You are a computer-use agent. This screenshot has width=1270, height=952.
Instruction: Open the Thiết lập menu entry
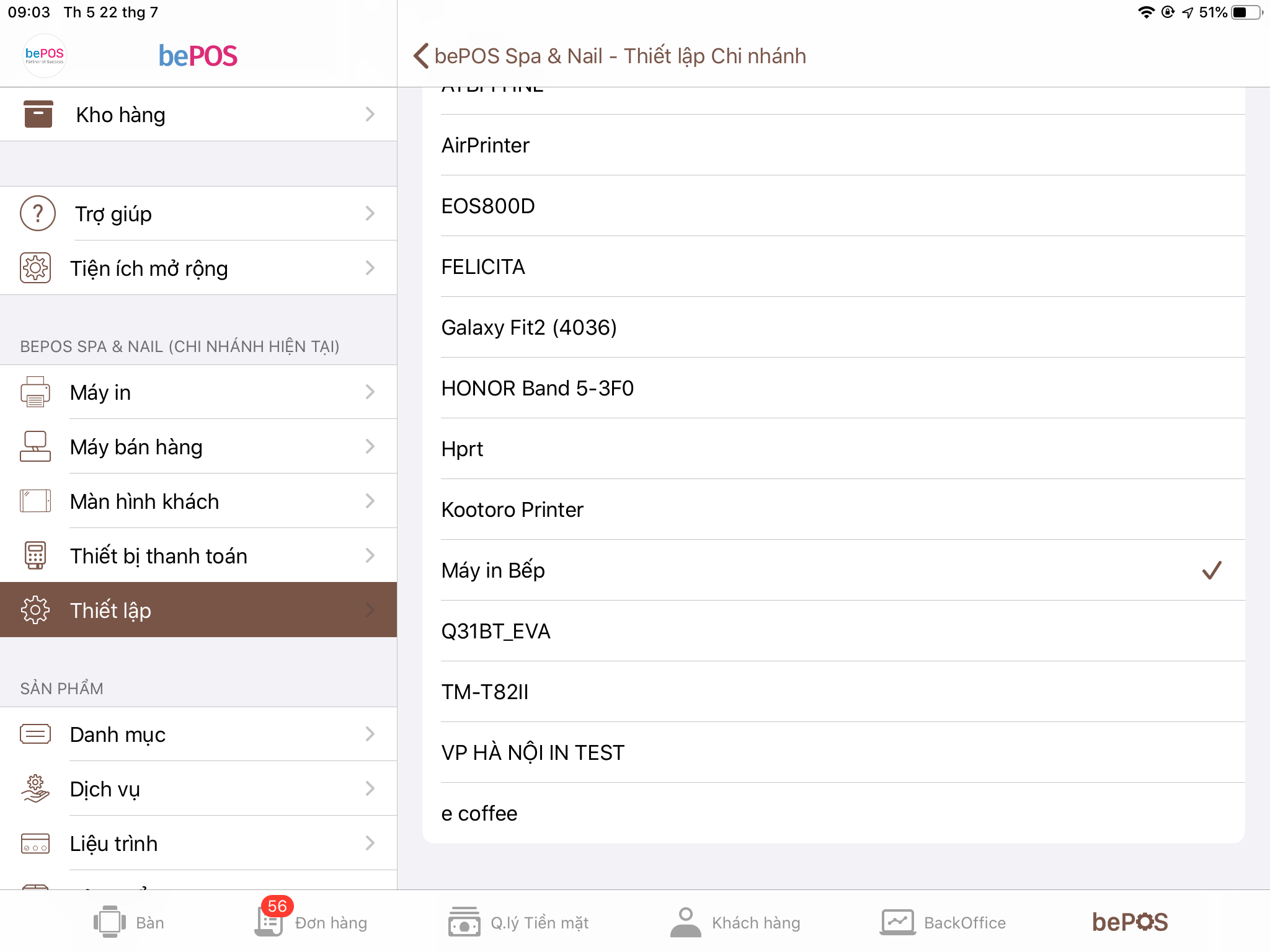click(x=198, y=610)
